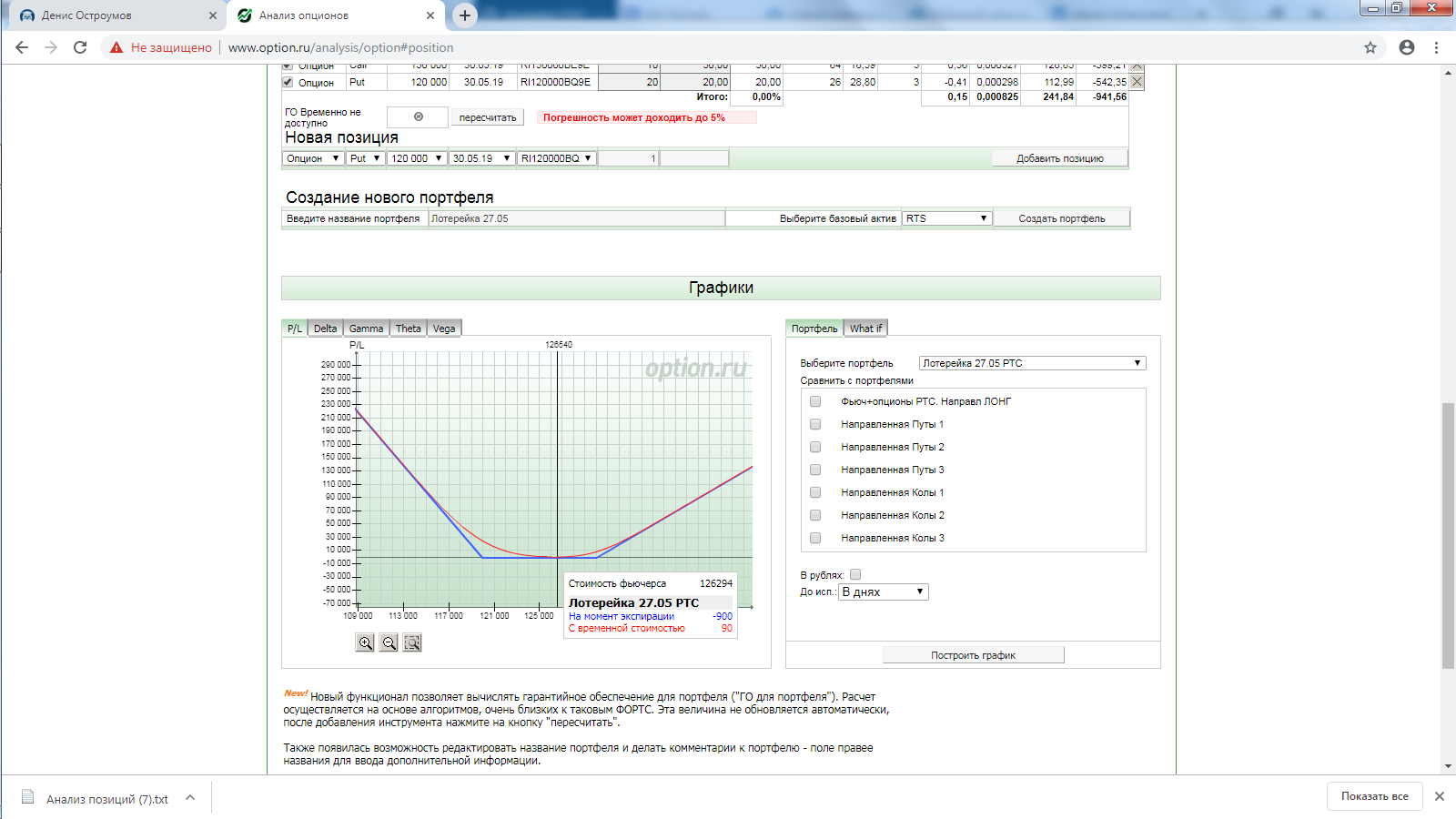
Task: Uncheck the Put 120 000 option row
Action: (x=288, y=82)
